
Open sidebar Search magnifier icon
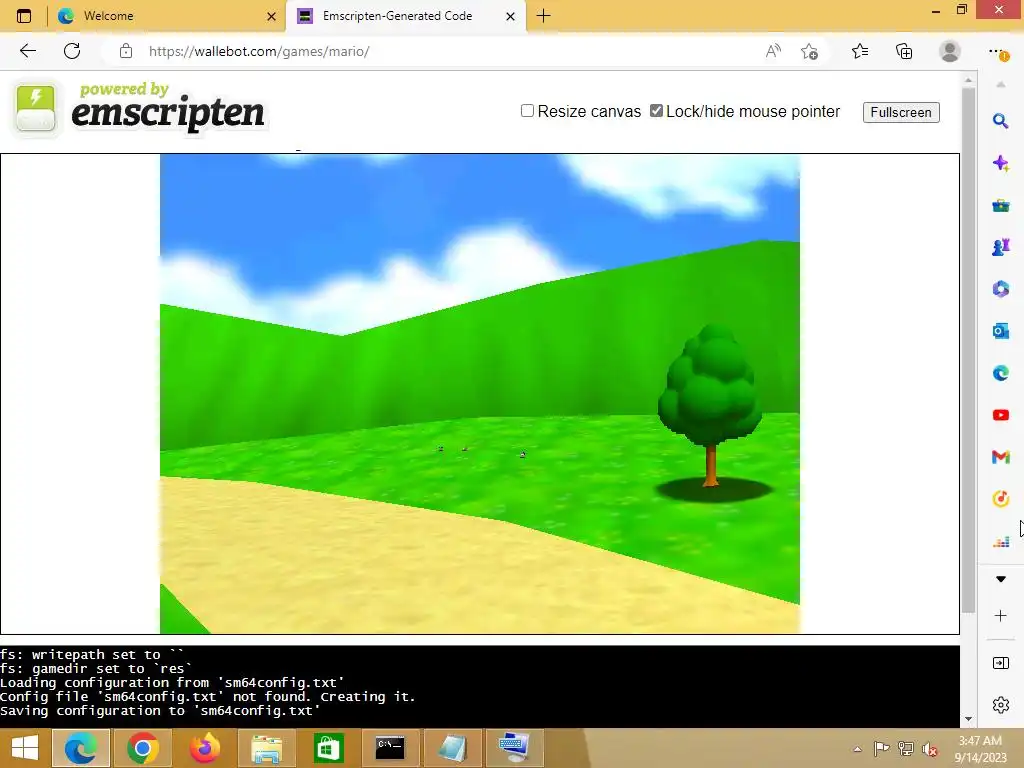click(x=1000, y=121)
